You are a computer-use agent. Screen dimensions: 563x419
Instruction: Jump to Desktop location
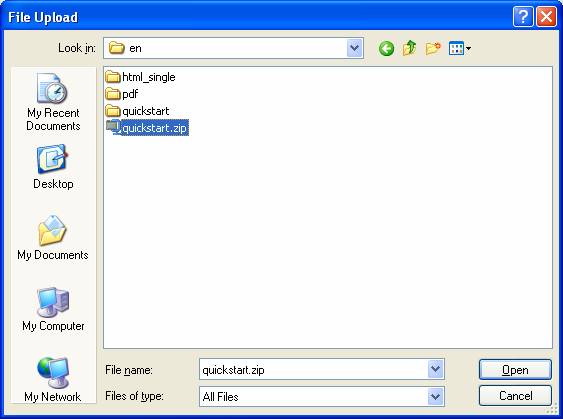[x=53, y=167]
